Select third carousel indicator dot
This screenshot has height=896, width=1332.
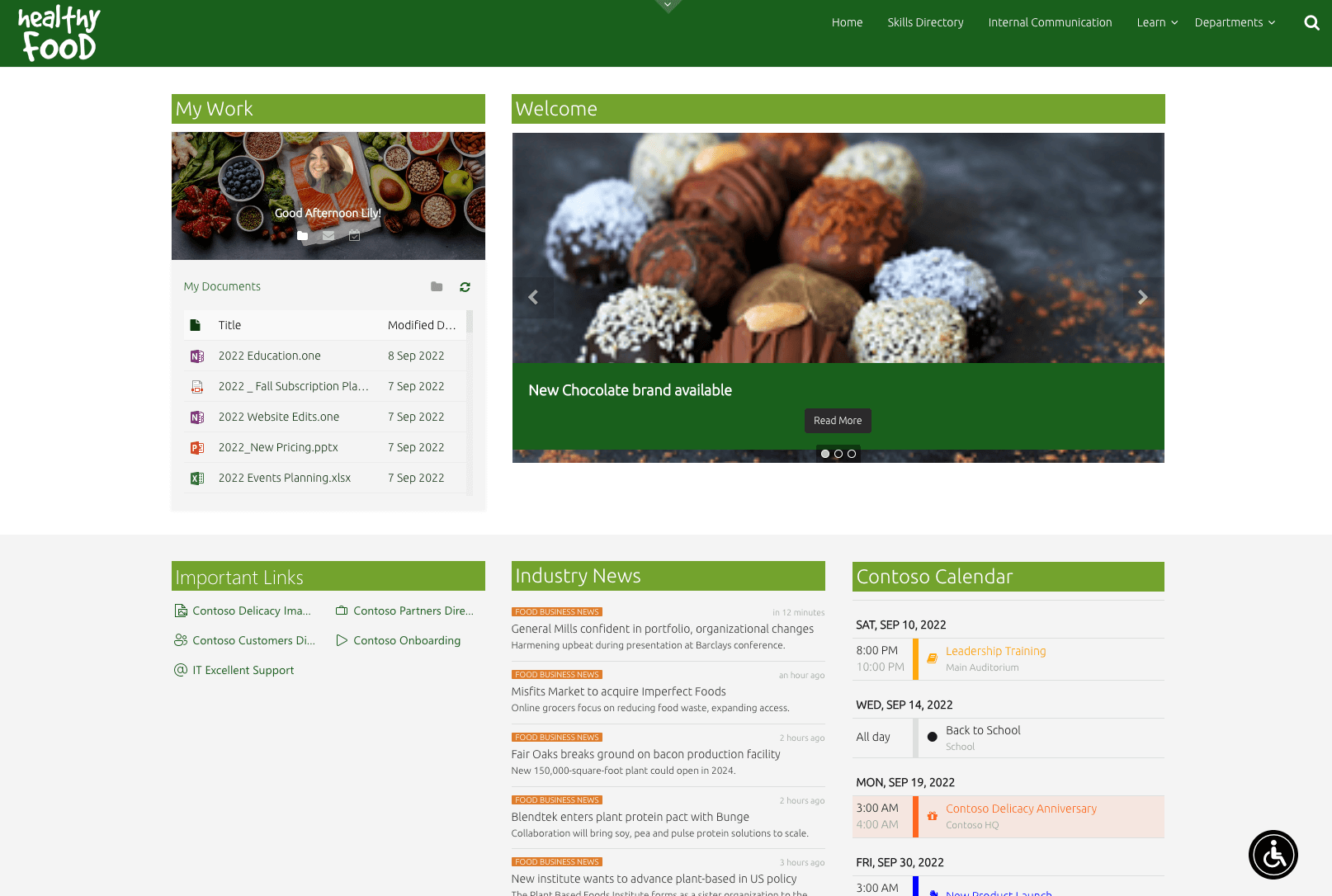(852, 454)
